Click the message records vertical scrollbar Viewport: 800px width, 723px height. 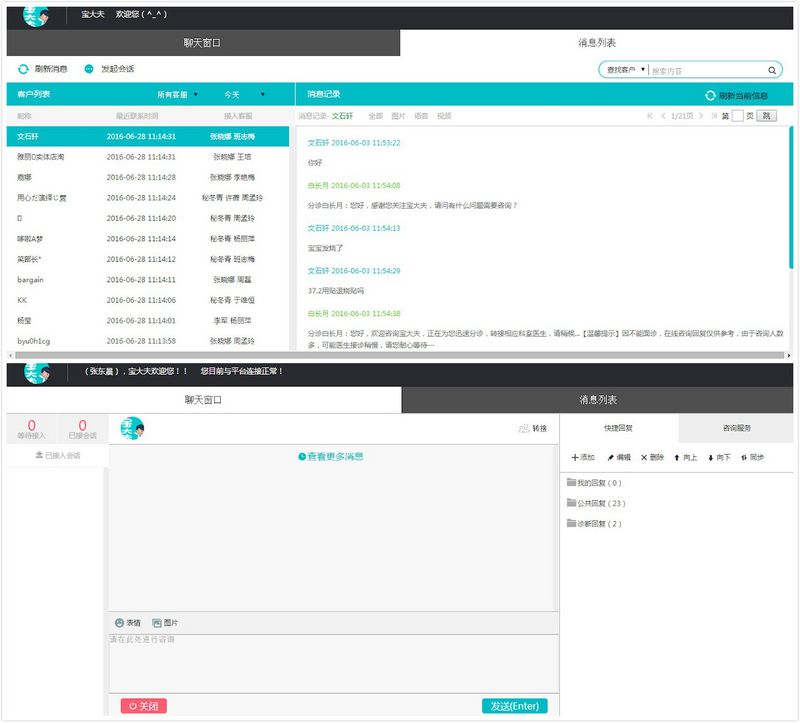click(791, 197)
